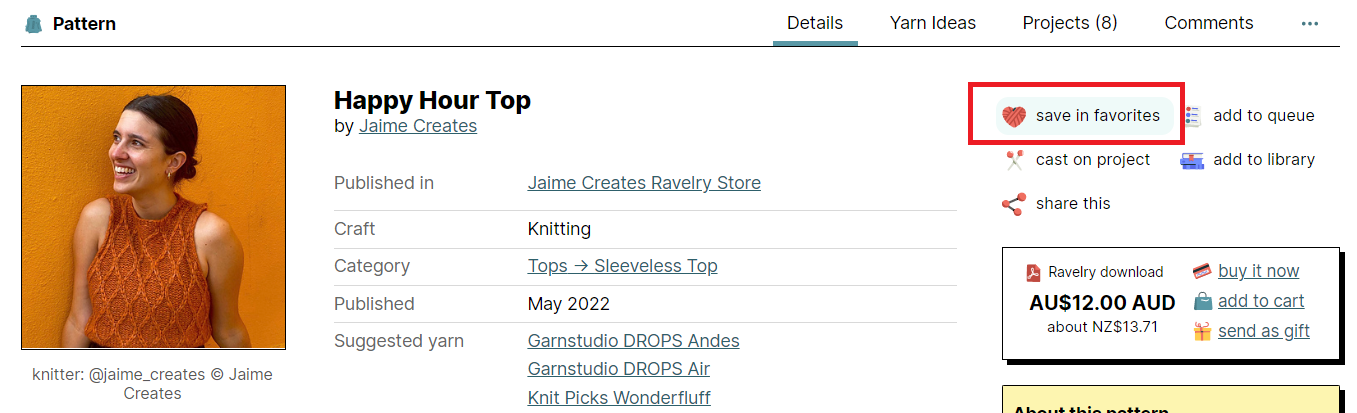Image resolution: width=1357 pixels, height=413 pixels.
Task: Click the Pattern icon in header
Action: 34,24
